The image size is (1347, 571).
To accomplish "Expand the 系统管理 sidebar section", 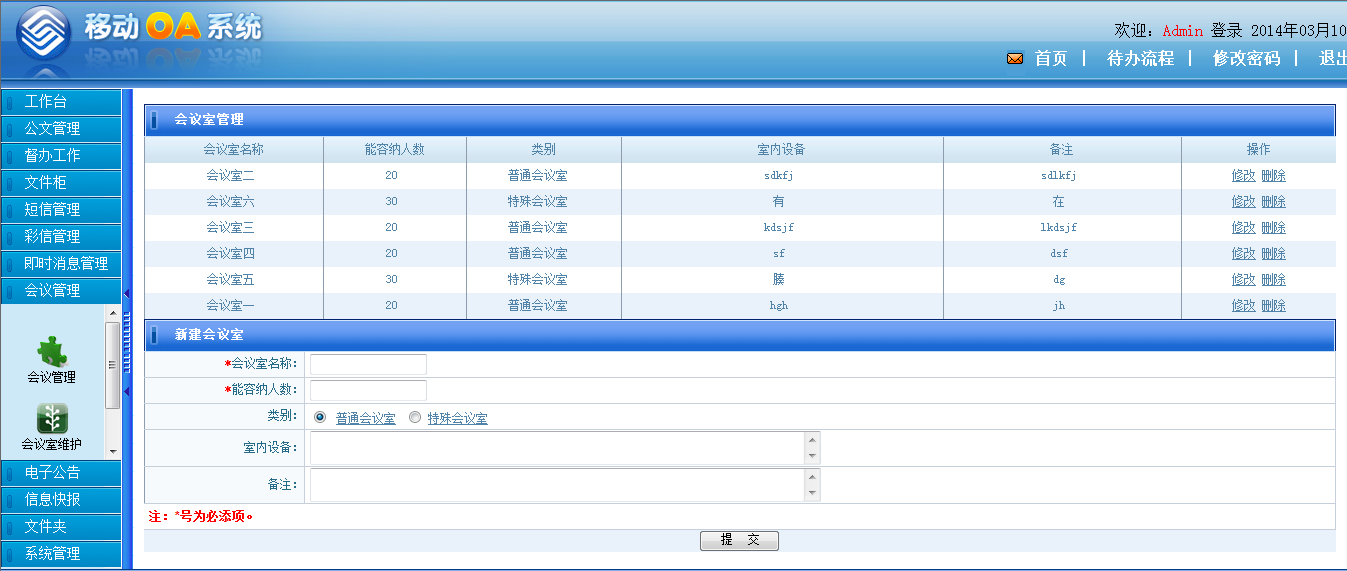I will pyautogui.click(x=60, y=554).
